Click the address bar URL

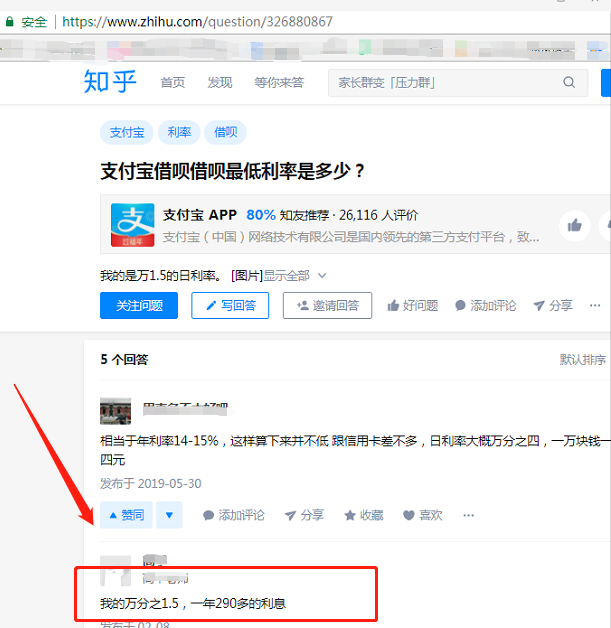pos(197,21)
